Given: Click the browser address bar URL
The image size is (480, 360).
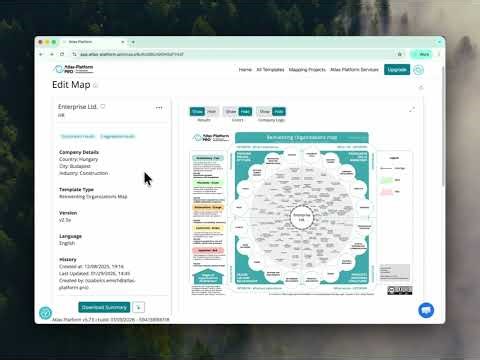Looking at the screenshot, I should (x=132, y=54).
